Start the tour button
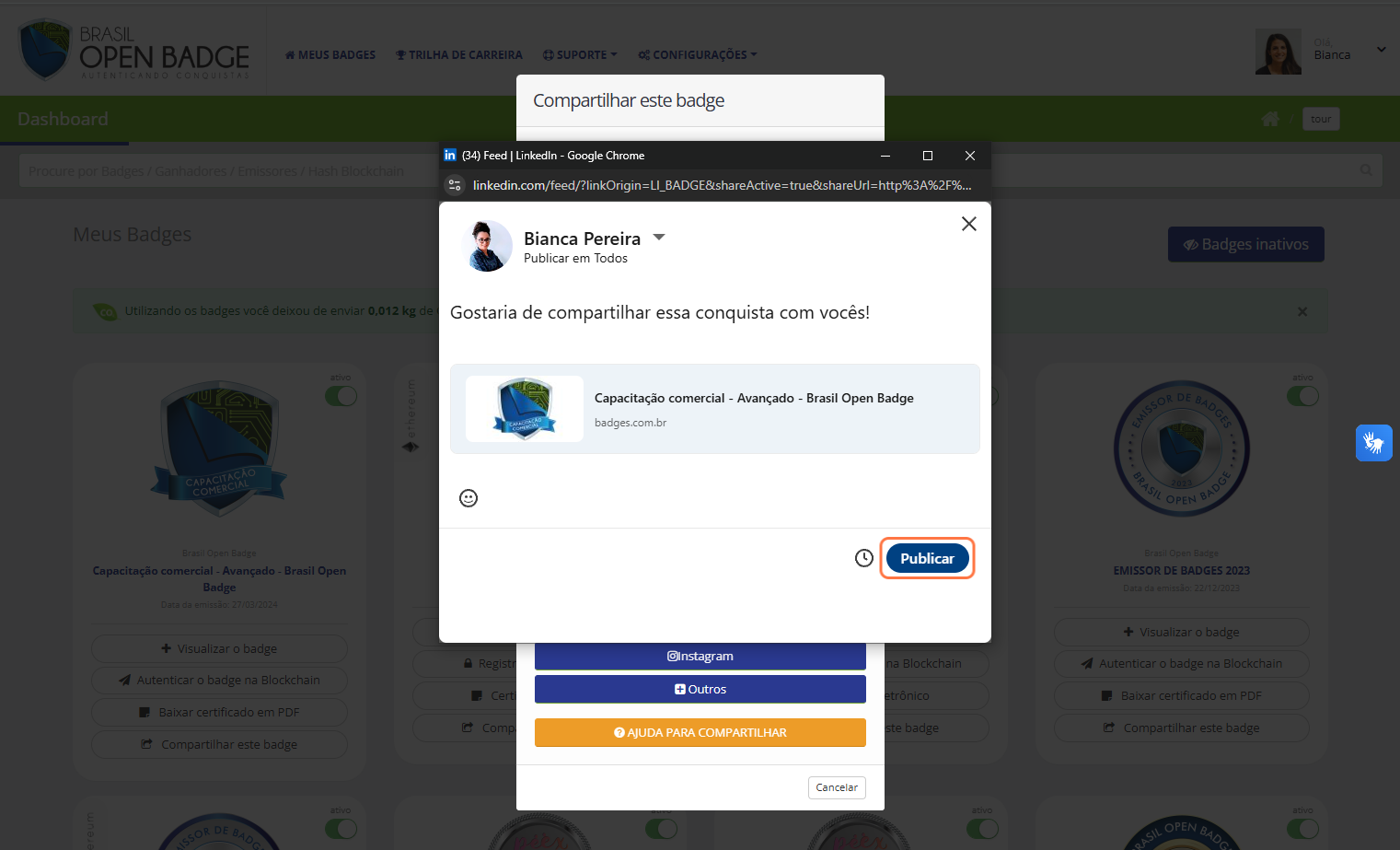Viewport: 1400px width, 850px height. 1321,119
